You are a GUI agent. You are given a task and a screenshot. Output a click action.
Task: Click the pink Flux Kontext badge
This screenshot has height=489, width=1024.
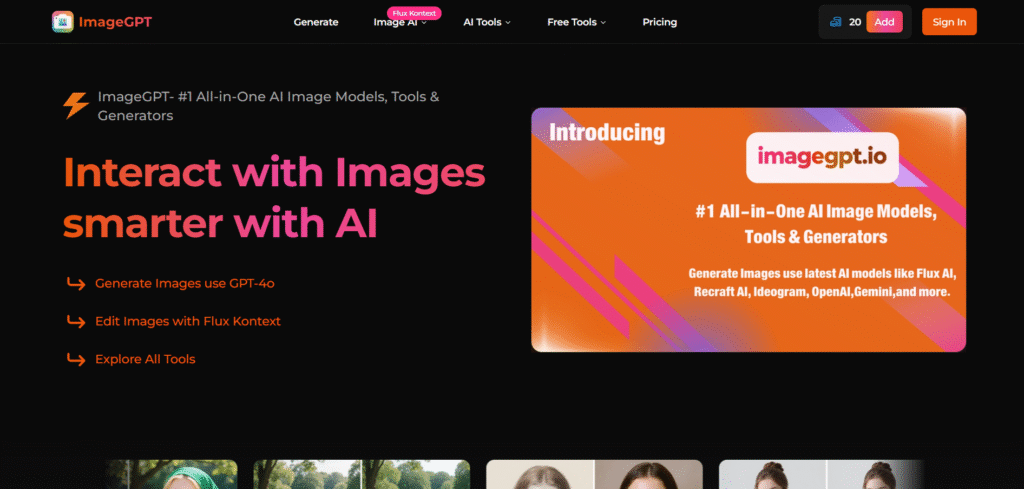(x=414, y=13)
